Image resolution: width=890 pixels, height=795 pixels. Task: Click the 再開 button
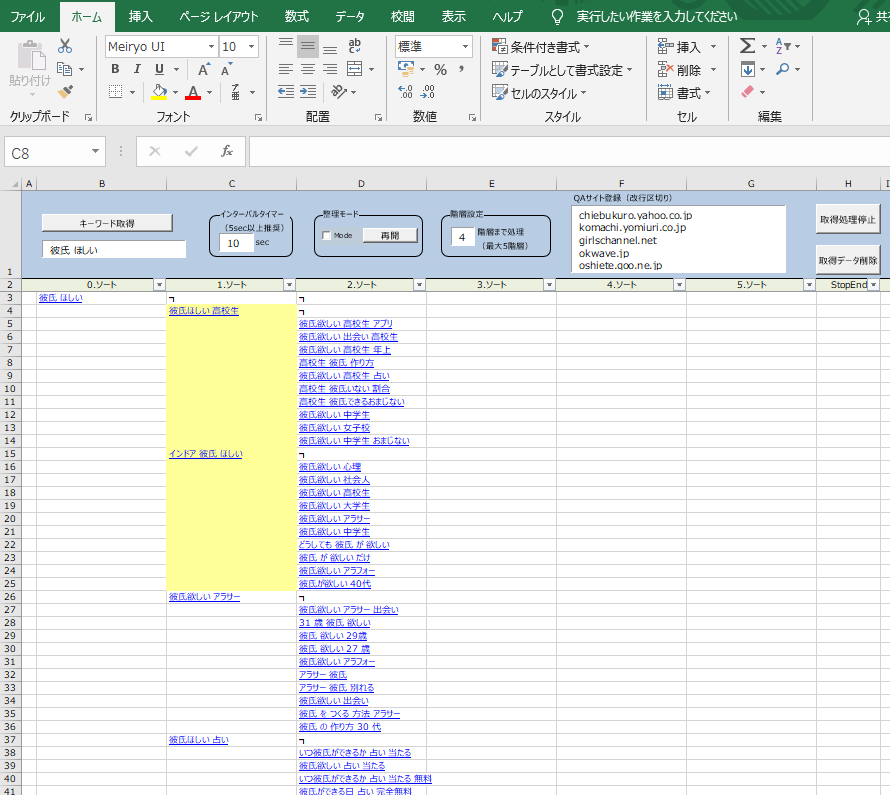390,235
